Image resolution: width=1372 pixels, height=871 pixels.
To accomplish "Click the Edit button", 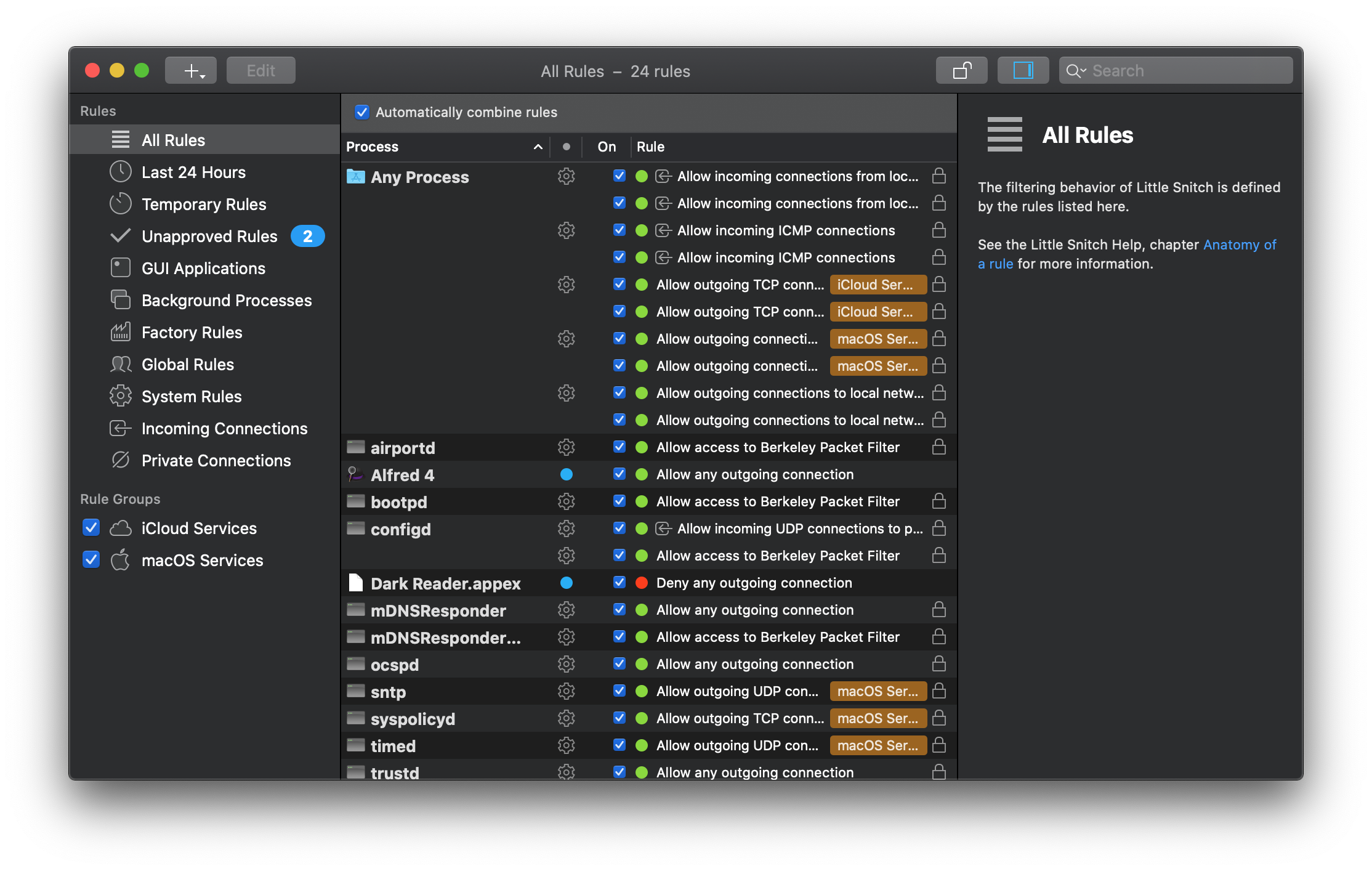I will click(x=260, y=71).
